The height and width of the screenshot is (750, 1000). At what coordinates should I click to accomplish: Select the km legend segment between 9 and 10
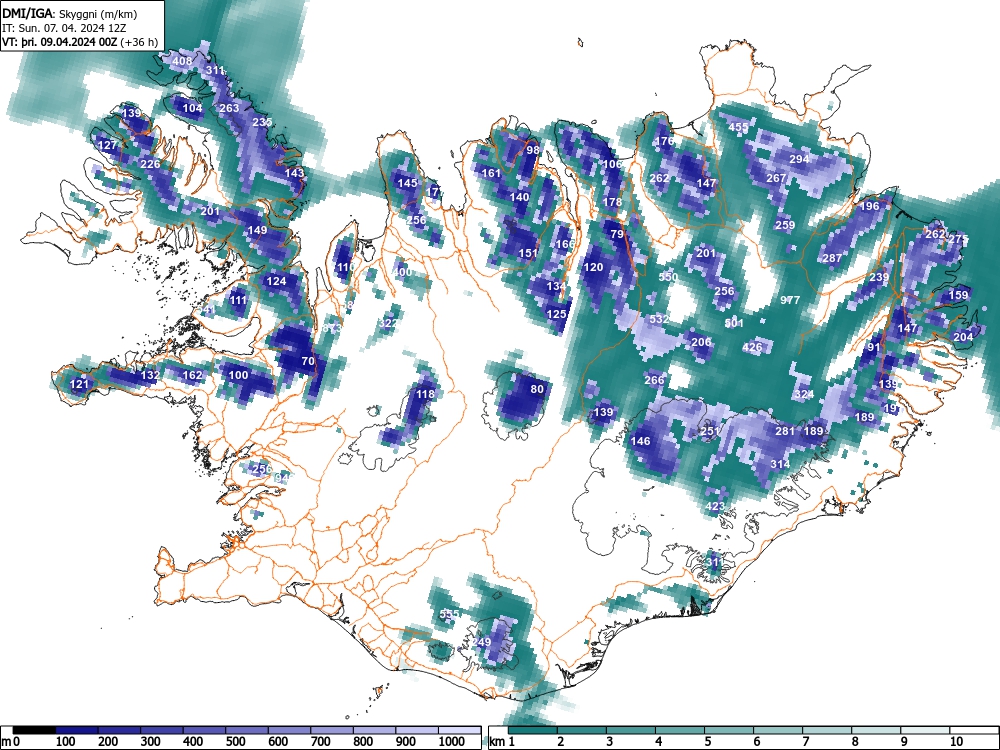tap(926, 730)
